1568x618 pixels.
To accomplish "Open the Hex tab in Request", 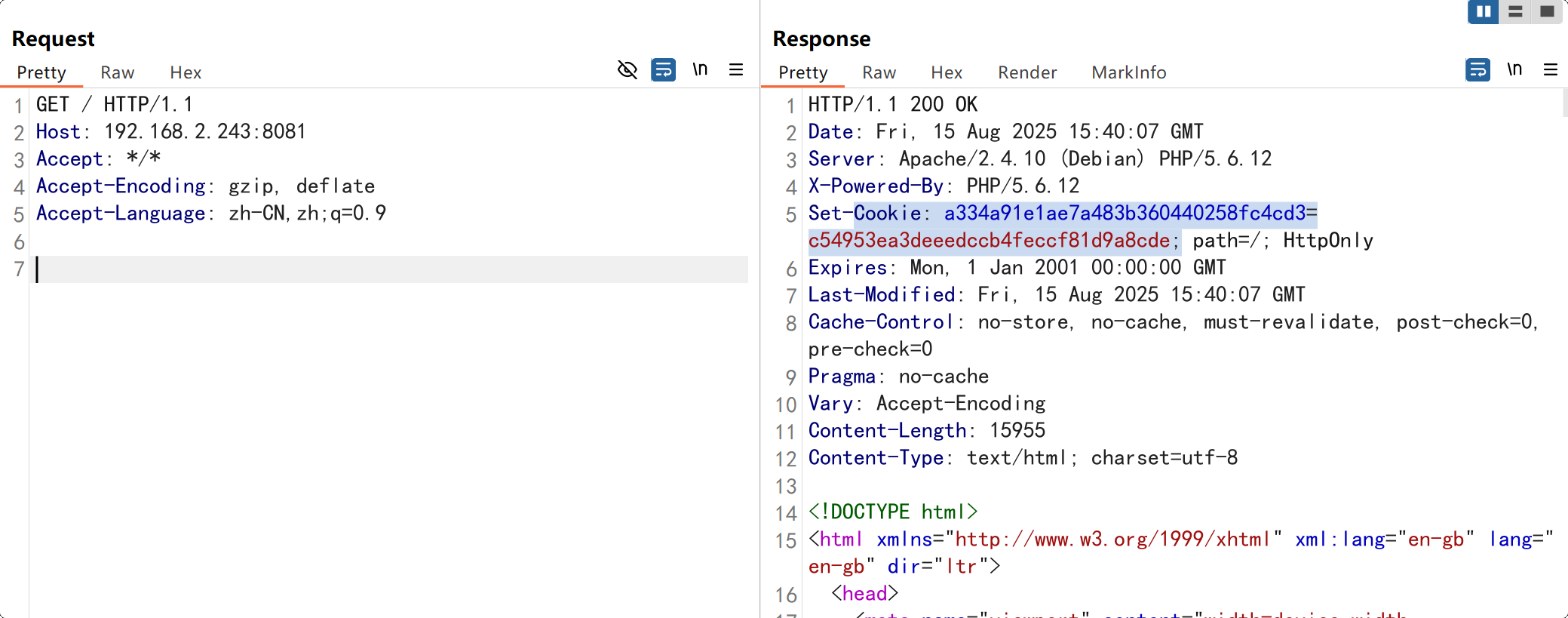I will (186, 72).
